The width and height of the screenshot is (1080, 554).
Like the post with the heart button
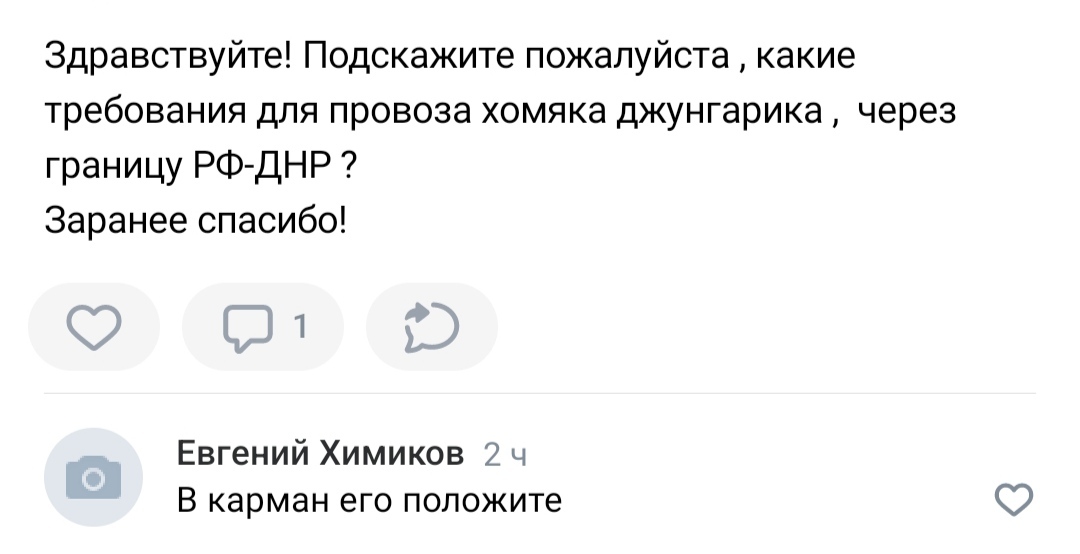(93, 327)
